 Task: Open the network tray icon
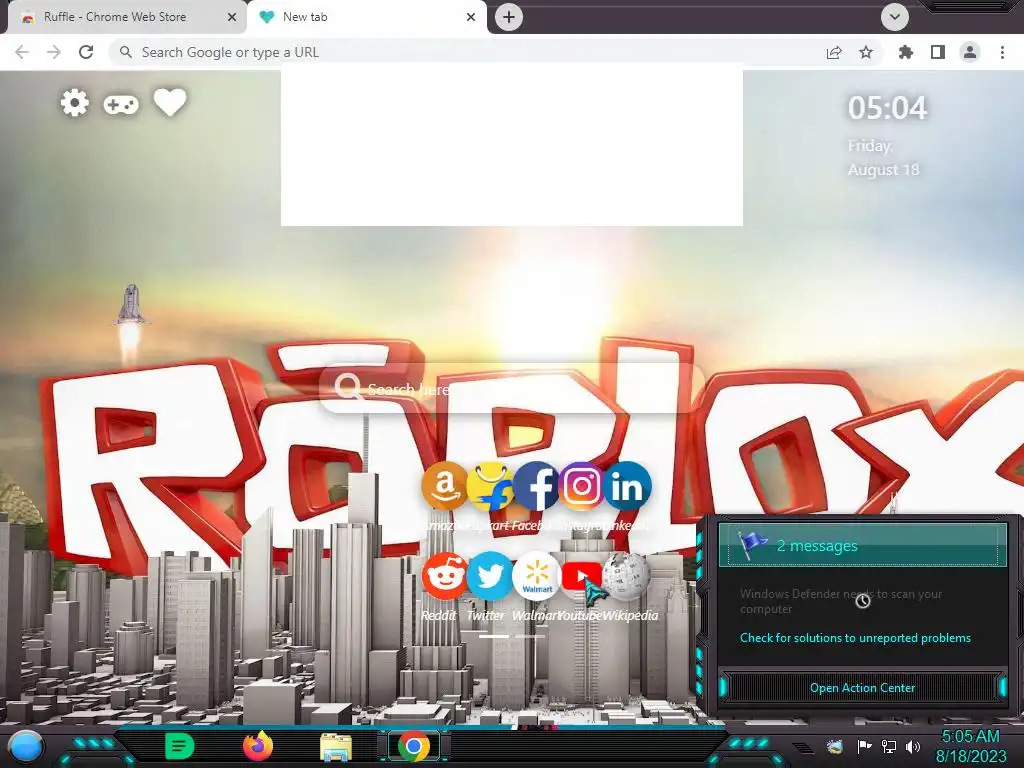click(889, 746)
